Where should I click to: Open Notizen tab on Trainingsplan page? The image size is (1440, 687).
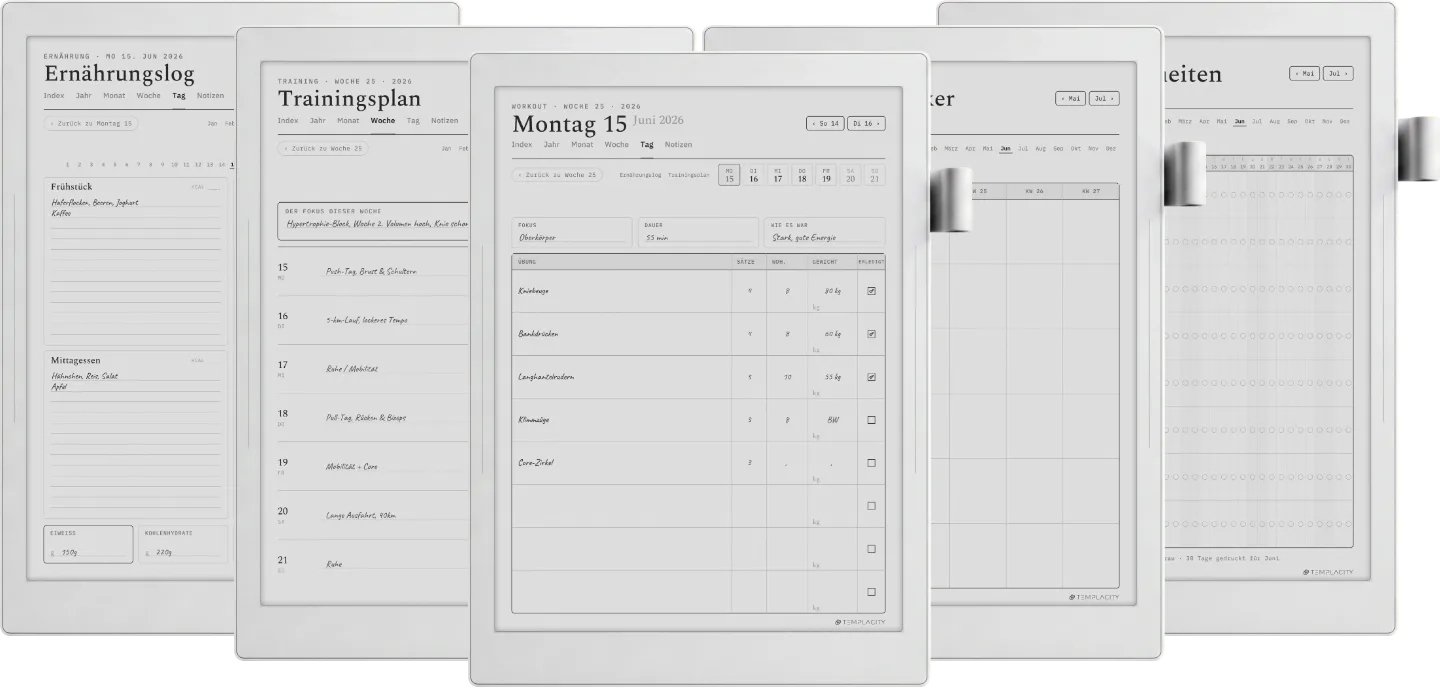pyautogui.click(x=444, y=120)
